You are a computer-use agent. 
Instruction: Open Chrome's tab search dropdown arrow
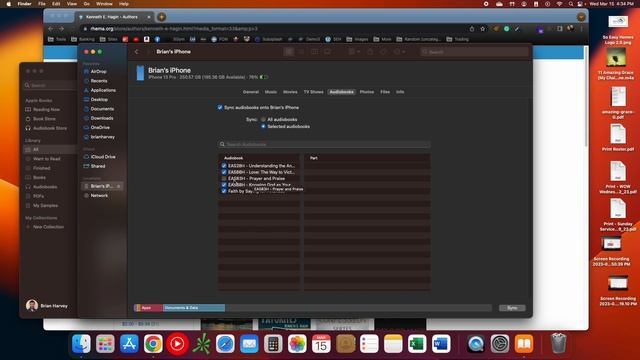581,17
